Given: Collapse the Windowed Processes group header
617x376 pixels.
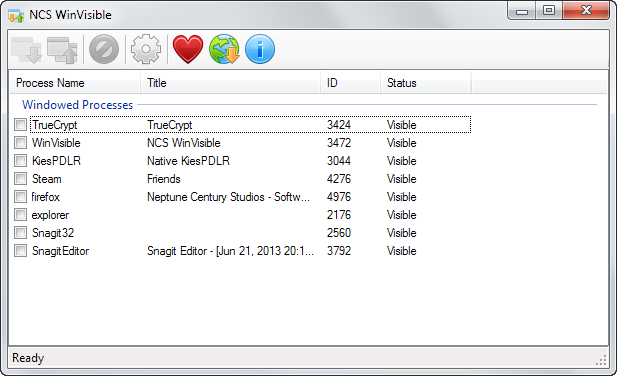Looking at the screenshot, I should point(78,105).
